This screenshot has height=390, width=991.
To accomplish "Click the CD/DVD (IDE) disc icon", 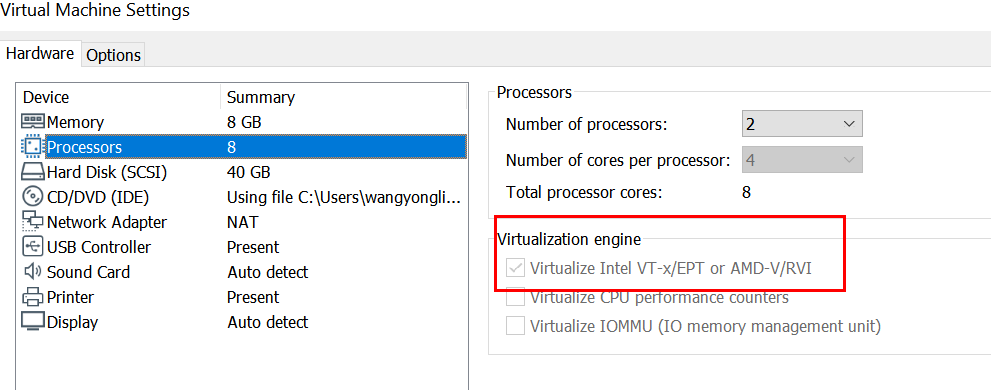I will tap(32, 197).
